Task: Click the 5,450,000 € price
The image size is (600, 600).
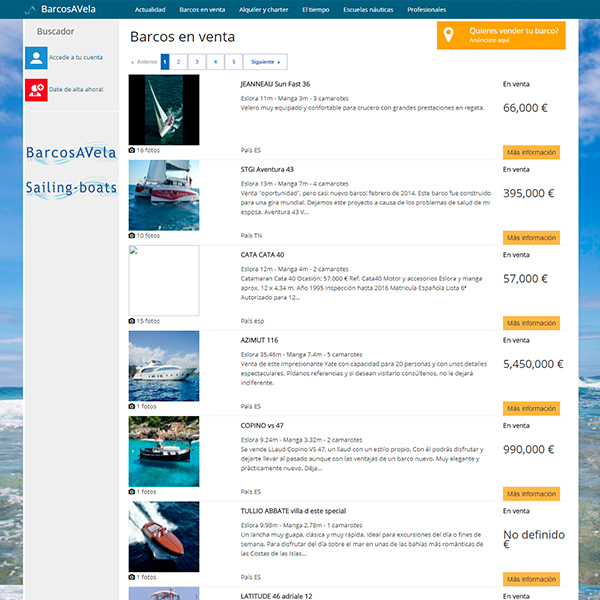Action: pyautogui.click(x=533, y=364)
